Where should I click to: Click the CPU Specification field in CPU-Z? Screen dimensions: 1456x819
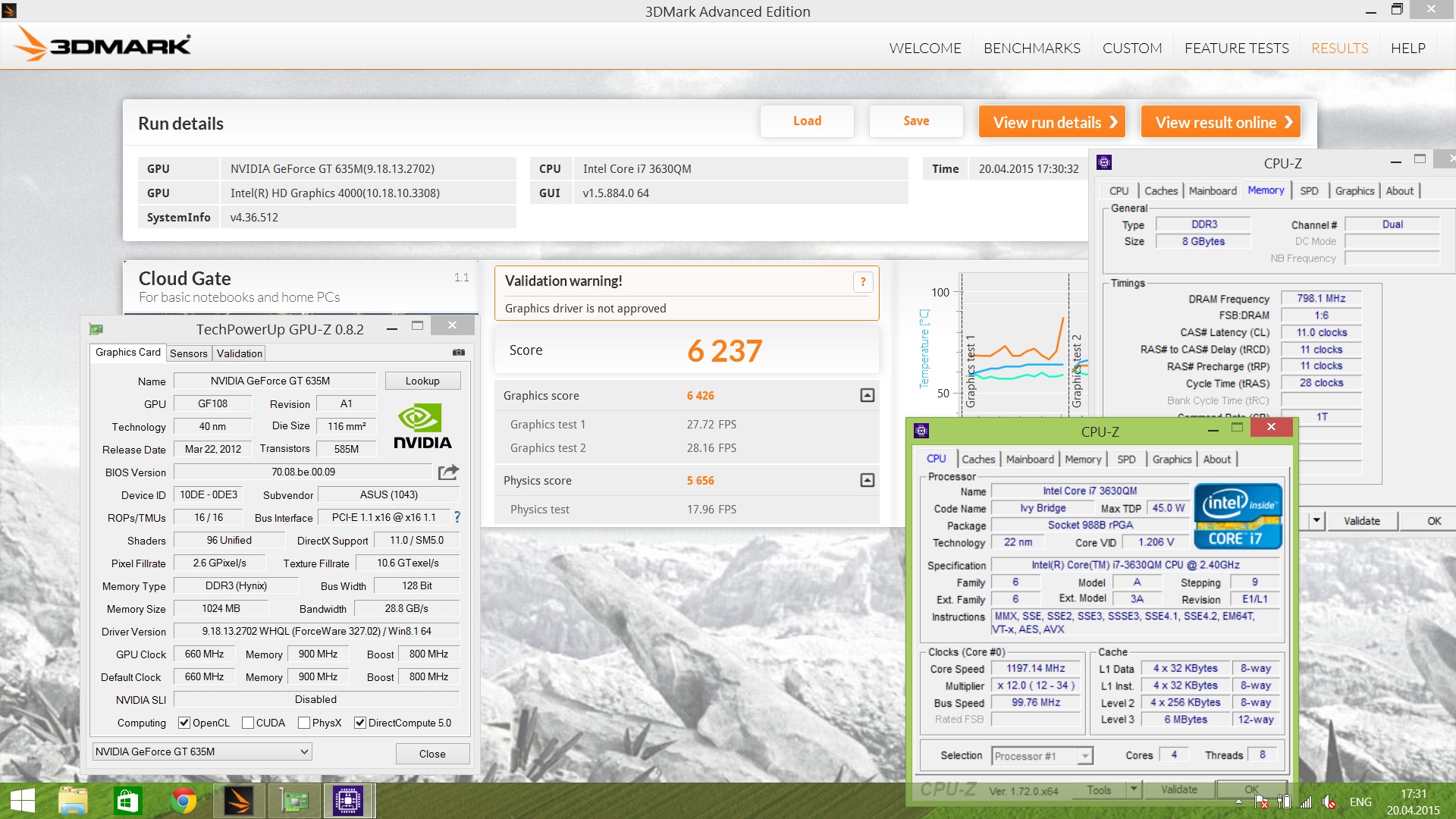tap(1135, 565)
